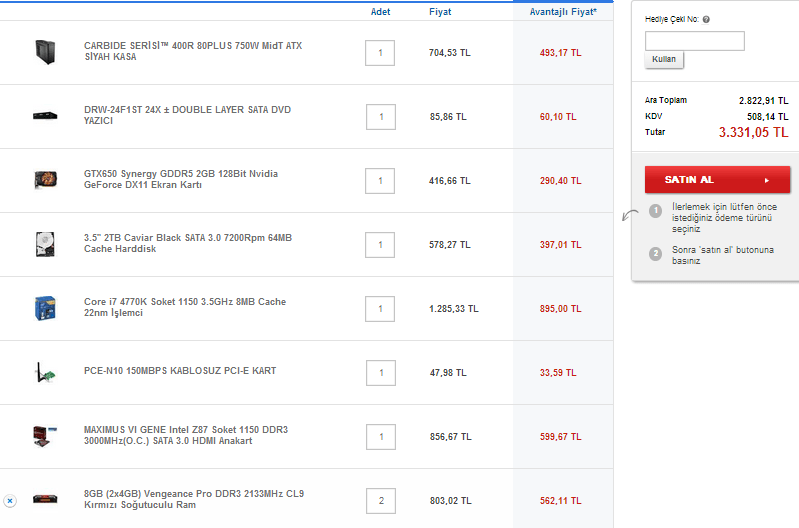This screenshot has width=799, height=528.
Task: Edit quantity field for the DVD writer
Action: [x=381, y=117]
